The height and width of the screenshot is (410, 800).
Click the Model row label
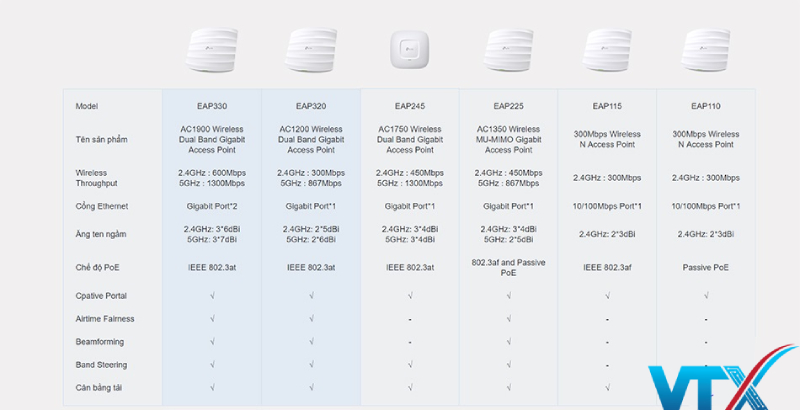click(87, 106)
